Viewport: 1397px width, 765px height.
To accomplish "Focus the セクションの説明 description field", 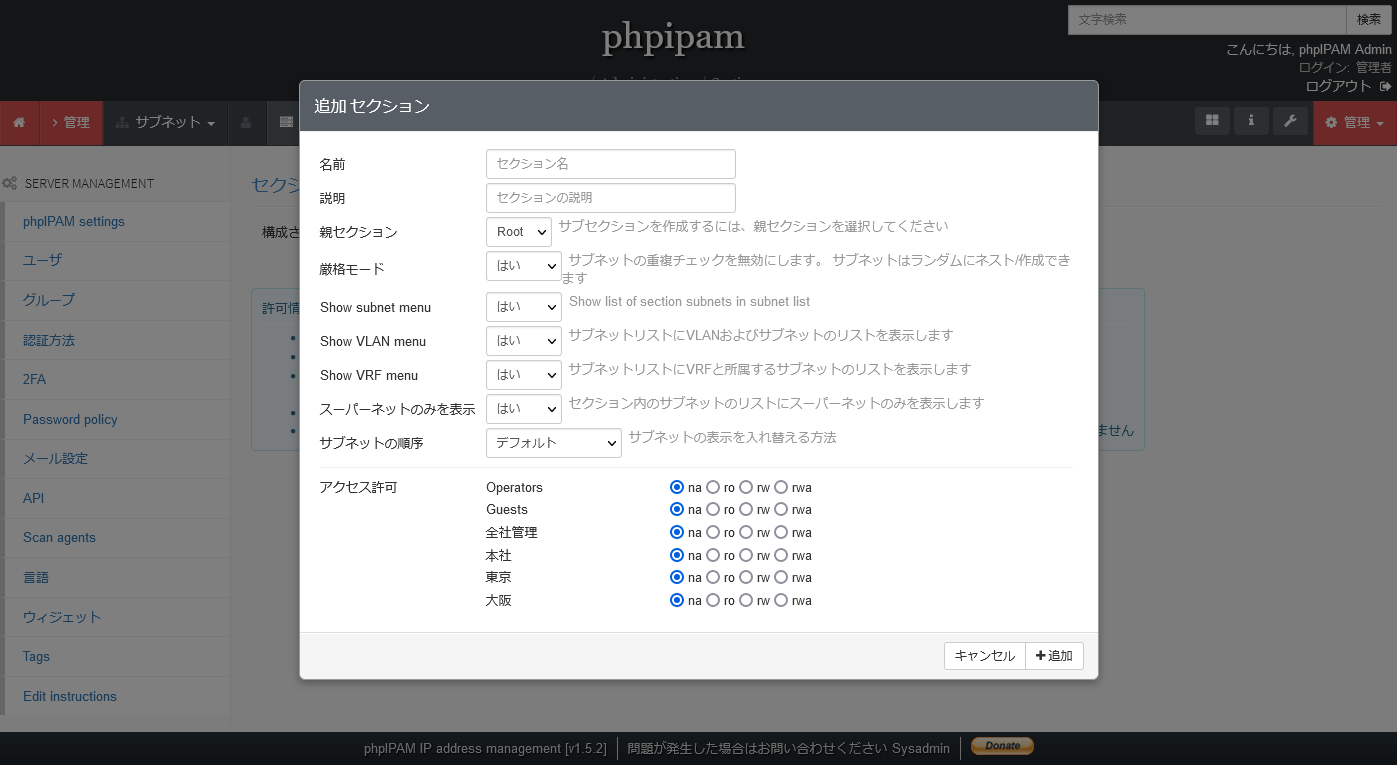I will (611, 198).
